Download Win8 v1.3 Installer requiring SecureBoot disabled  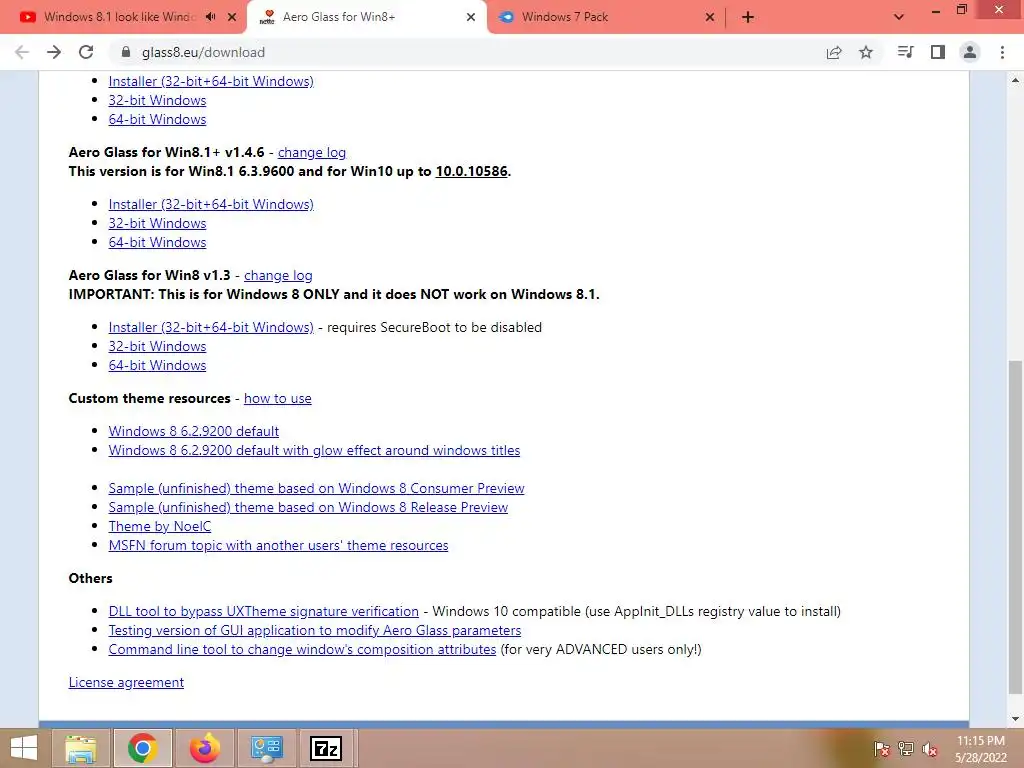[x=211, y=327]
